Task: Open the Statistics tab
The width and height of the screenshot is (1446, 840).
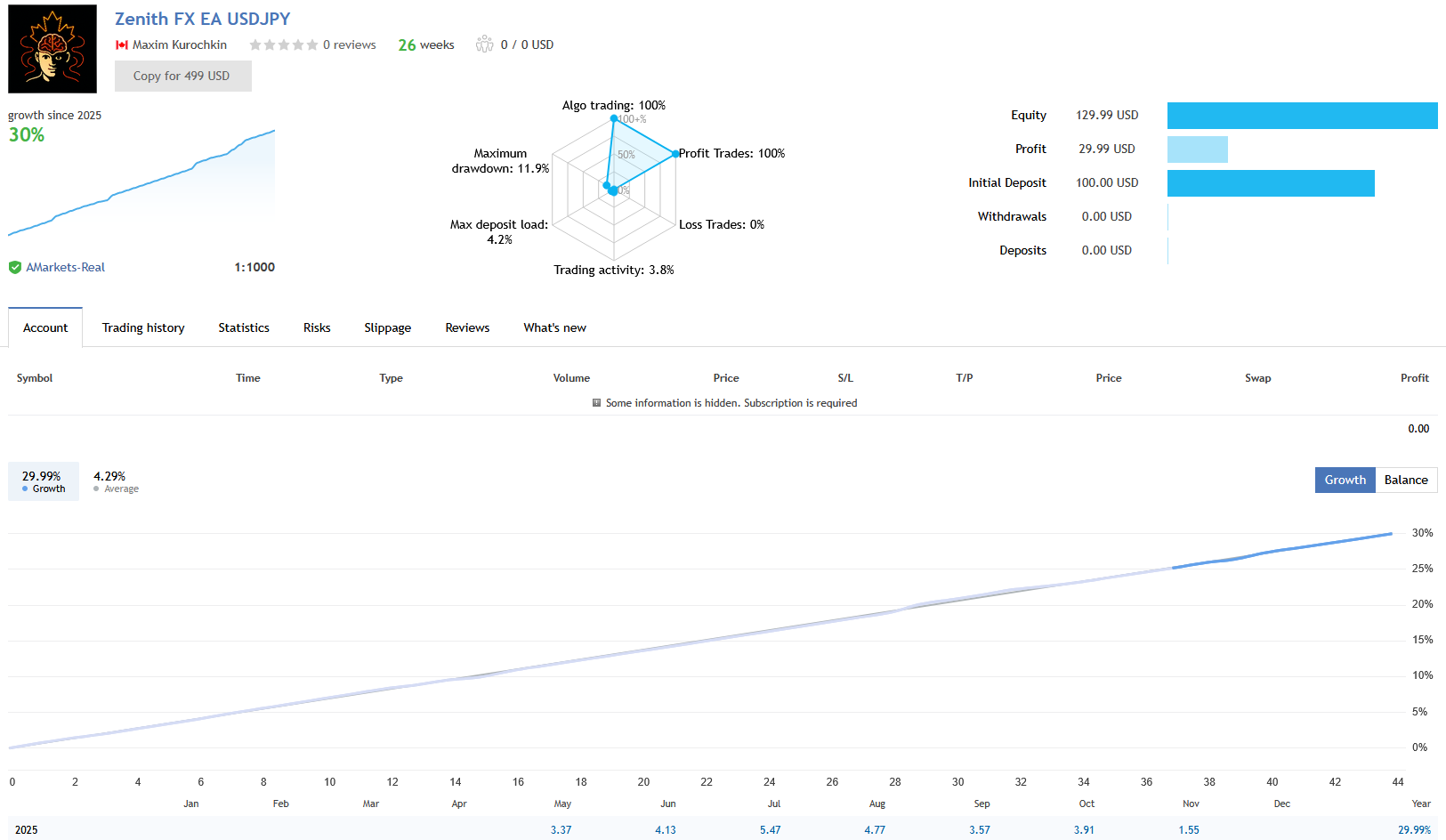Action: pyautogui.click(x=244, y=327)
